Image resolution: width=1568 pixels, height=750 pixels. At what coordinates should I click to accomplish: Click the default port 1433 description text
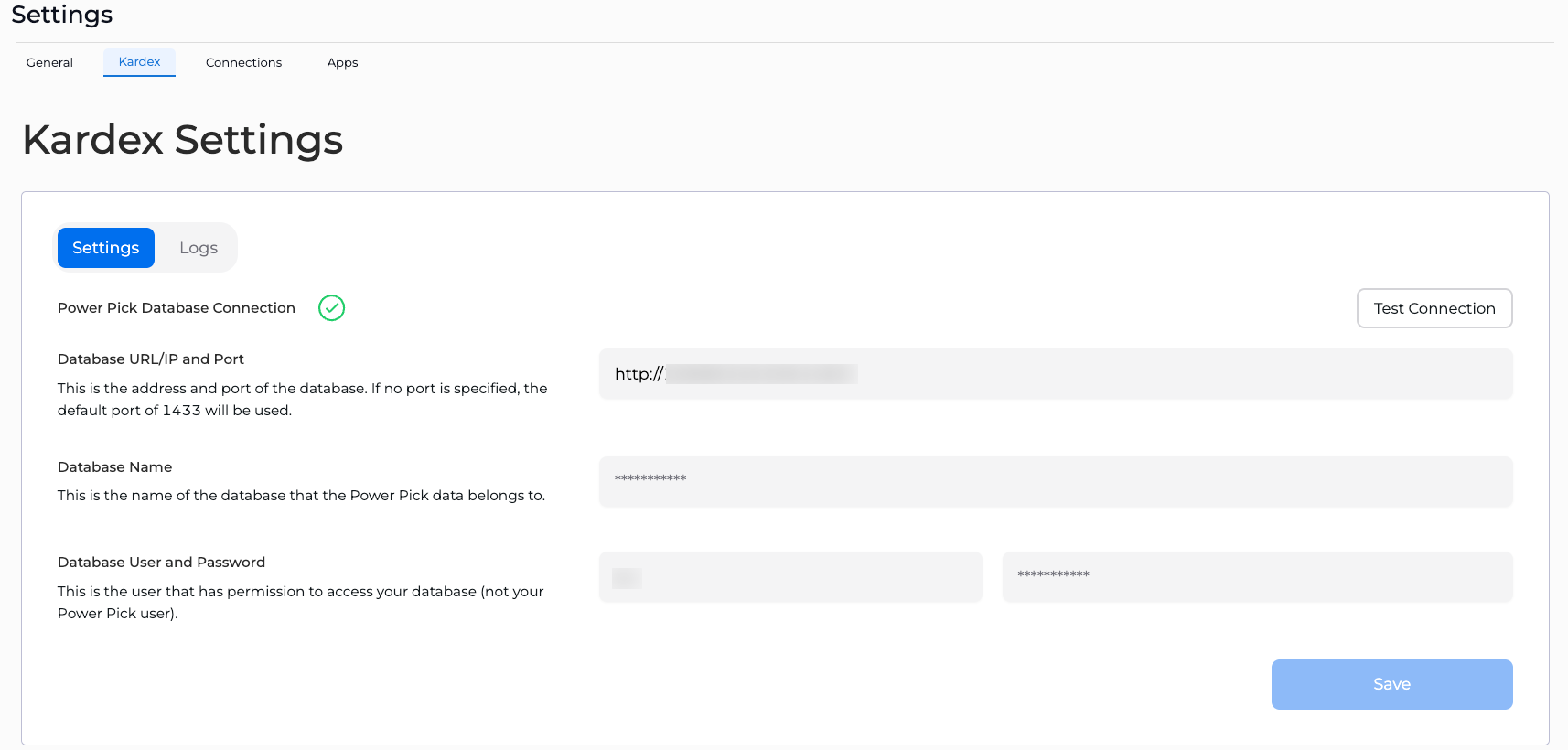(303, 400)
